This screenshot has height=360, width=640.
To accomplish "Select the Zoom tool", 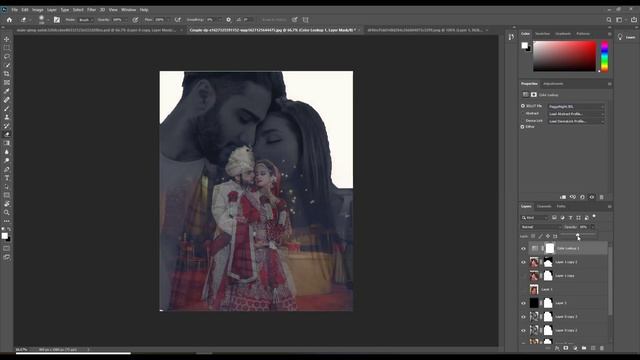I will (7, 212).
